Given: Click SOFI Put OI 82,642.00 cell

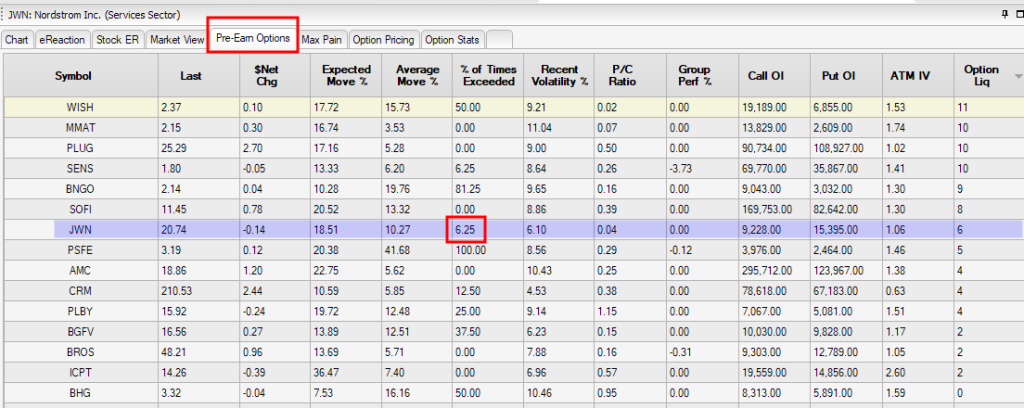Looking at the screenshot, I should [846, 209].
